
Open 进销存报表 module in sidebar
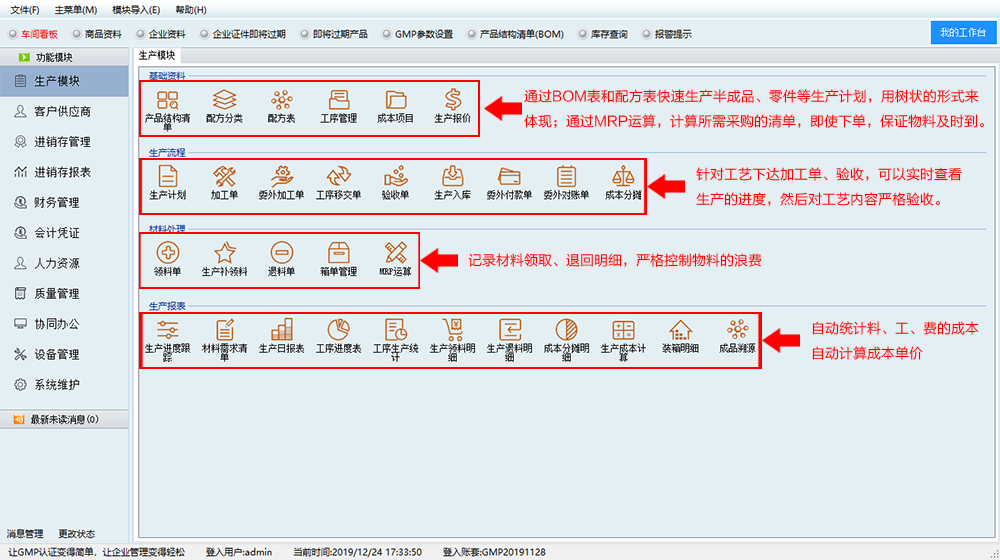point(64,172)
